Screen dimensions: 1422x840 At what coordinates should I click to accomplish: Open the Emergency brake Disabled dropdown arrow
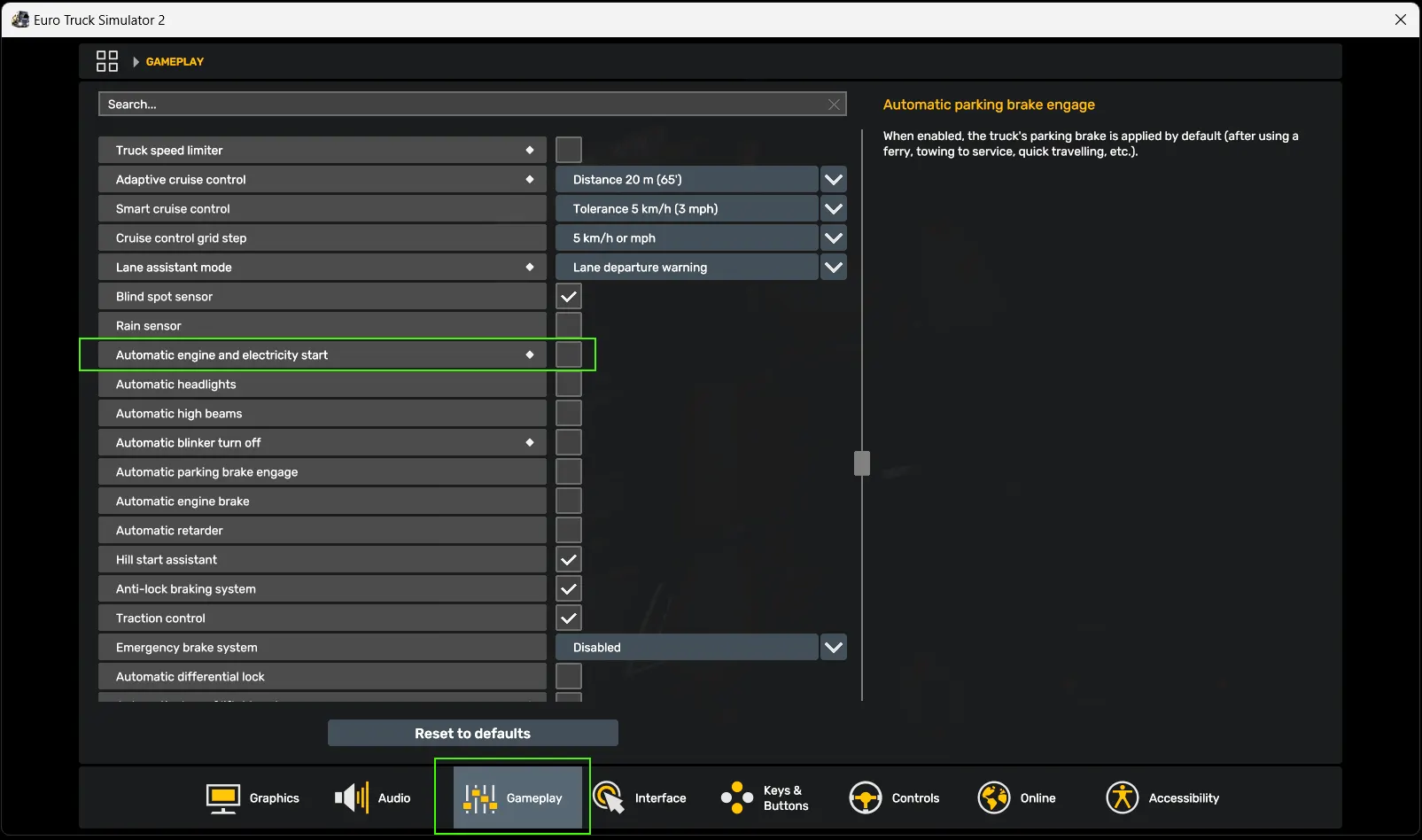pos(834,647)
